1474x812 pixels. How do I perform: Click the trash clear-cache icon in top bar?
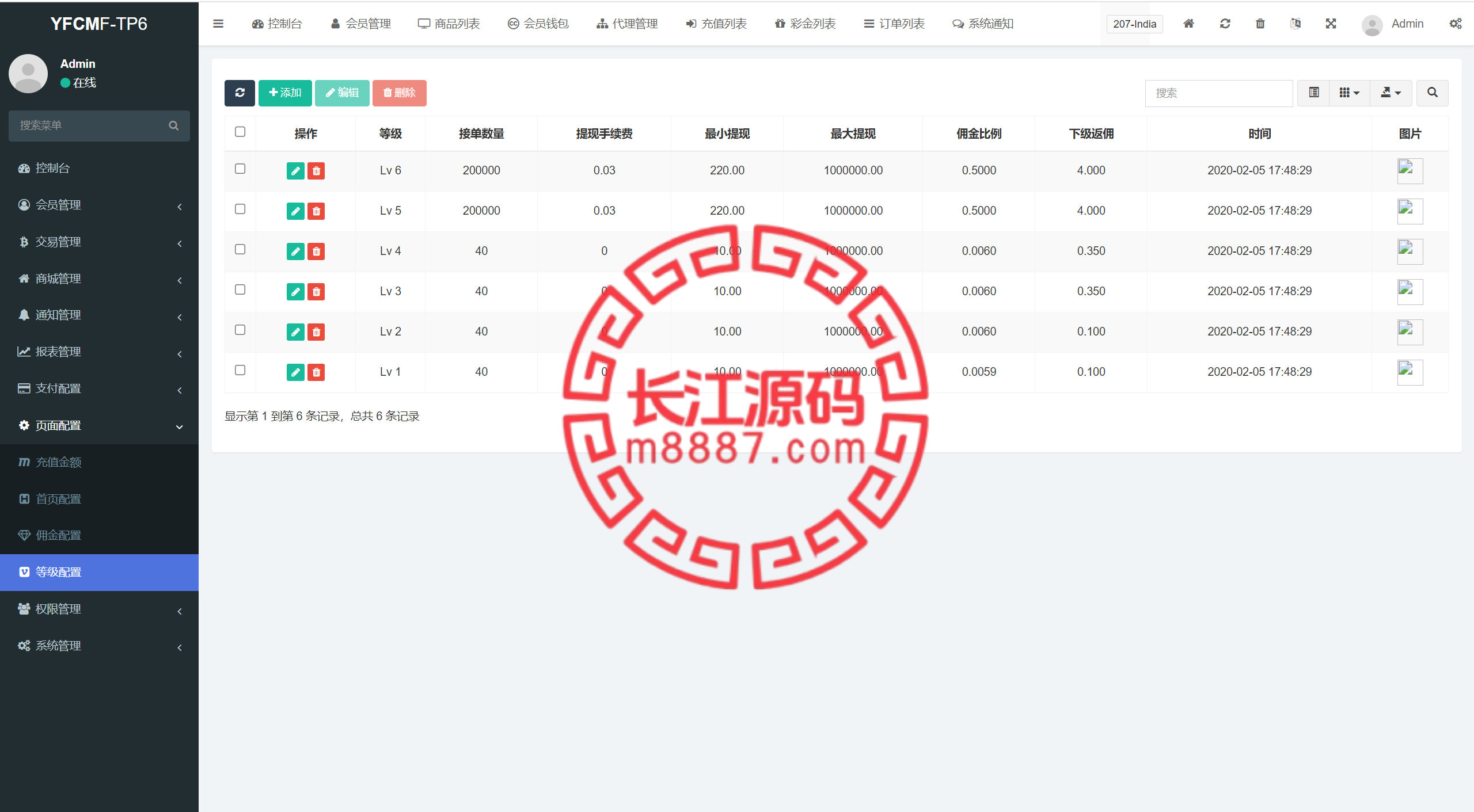point(1260,24)
